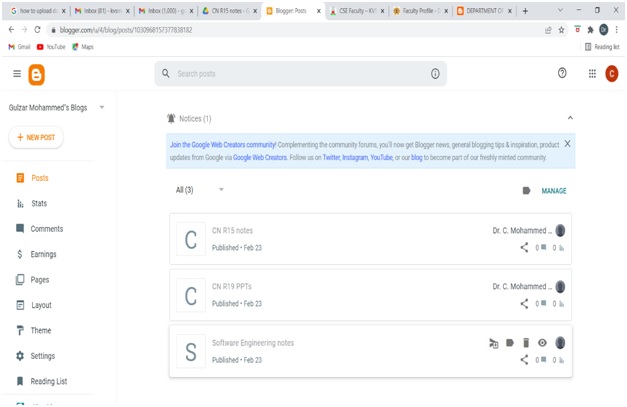627x407 pixels.
Task: Preview Software Engineering notes with eye icon
Action: tap(542, 343)
